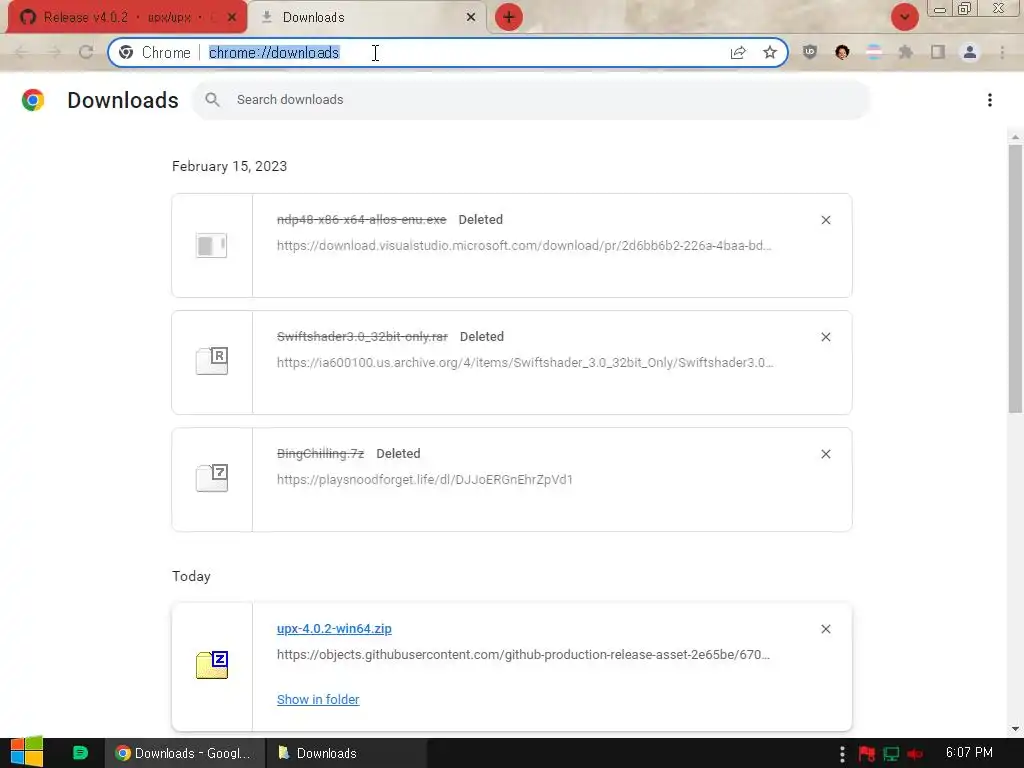This screenshot has height=768, width=1024.
Task: Open the Downloads page more actions menu
Action: [989, 100]
